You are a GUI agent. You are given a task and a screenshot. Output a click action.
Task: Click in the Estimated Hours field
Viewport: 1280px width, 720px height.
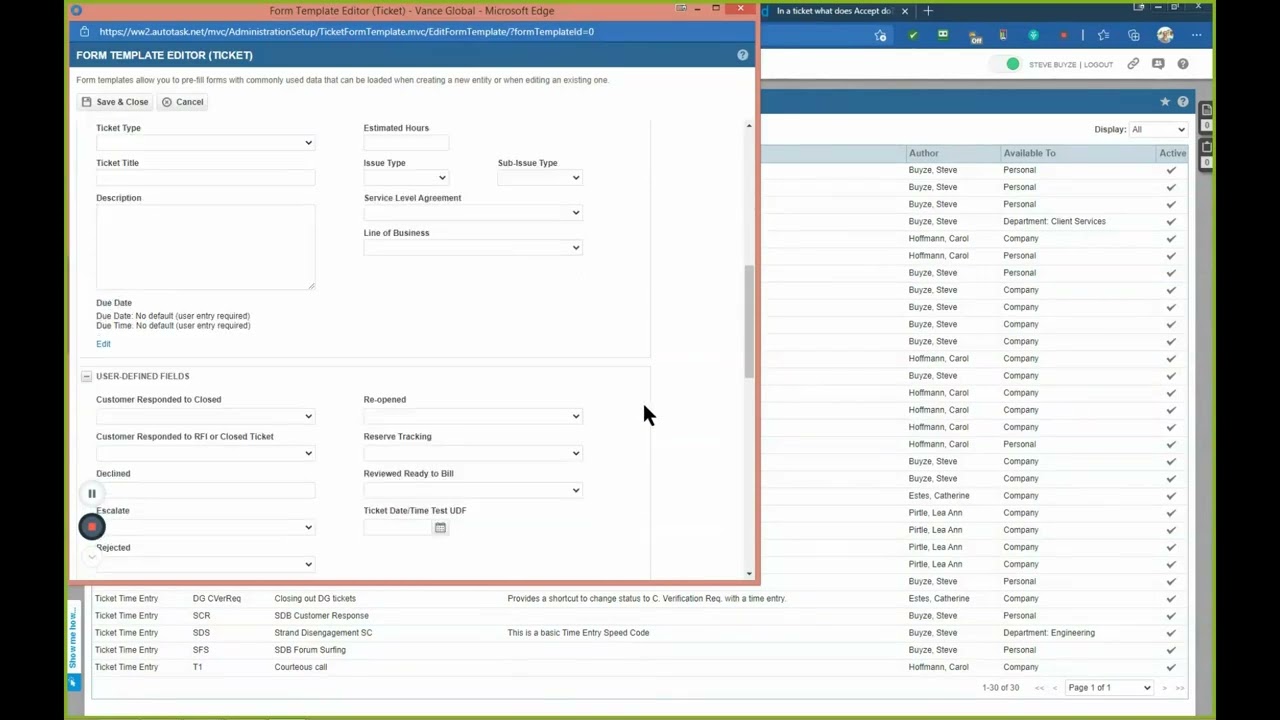406,143
